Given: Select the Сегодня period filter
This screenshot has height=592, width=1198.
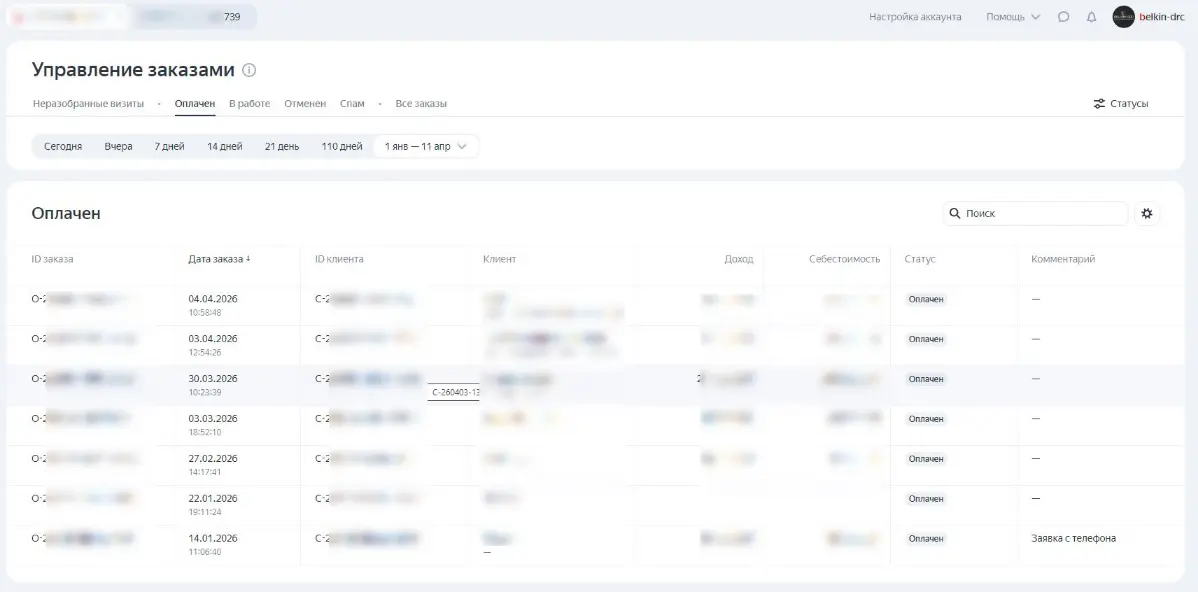Looking at the screenshot, I should click(63, 146).
